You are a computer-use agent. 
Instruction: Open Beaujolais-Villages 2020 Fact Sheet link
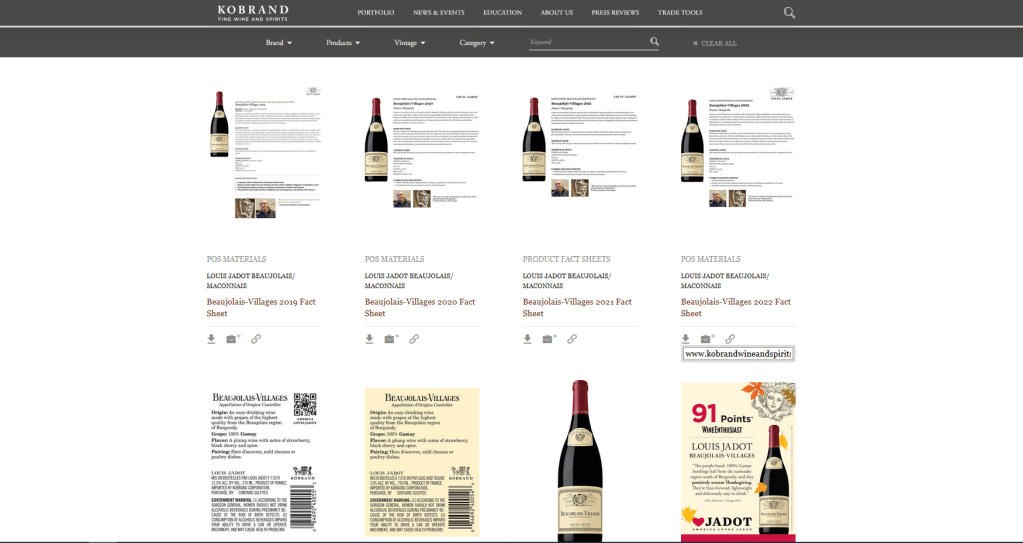pos(411,307)
